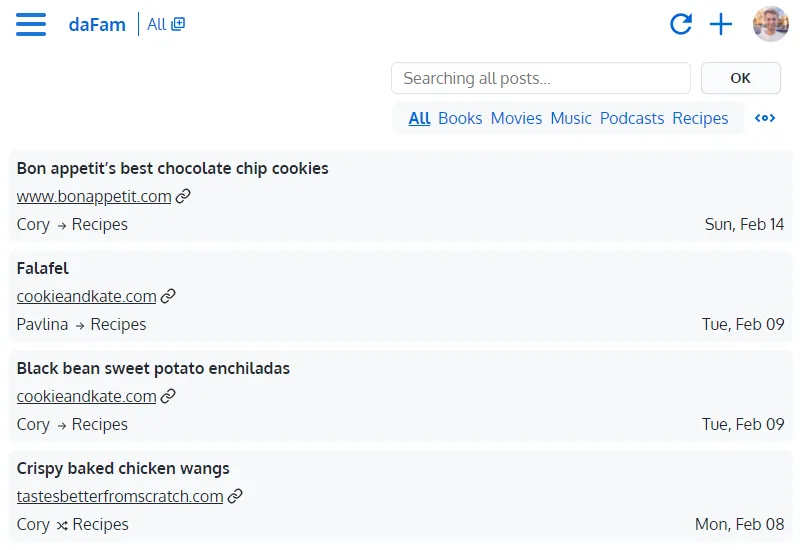801x550 pixels.
Task: Click link icon beside www.bonappetit.com
Action: point(183,196)
